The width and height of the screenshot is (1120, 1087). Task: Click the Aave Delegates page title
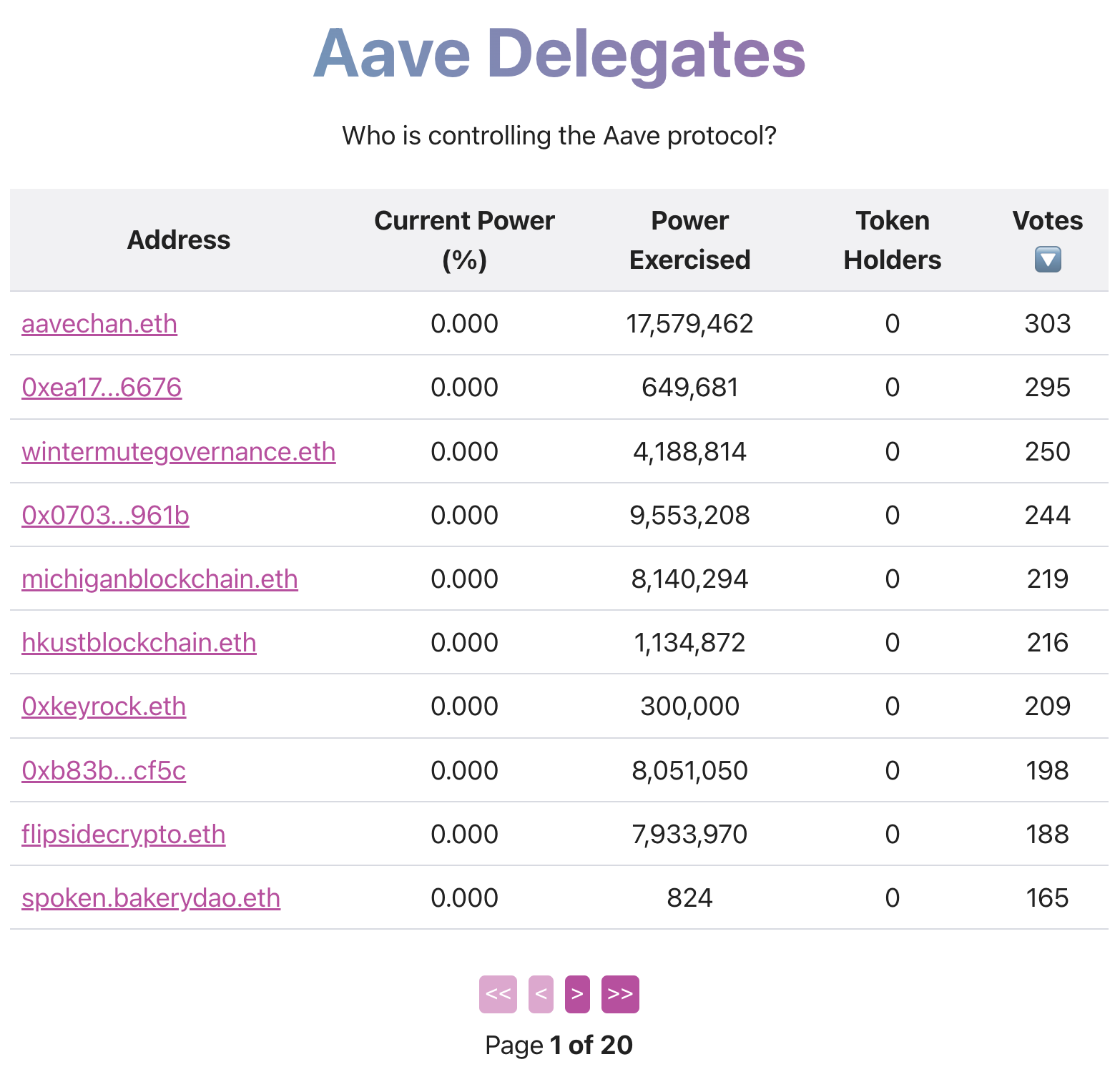559,54
